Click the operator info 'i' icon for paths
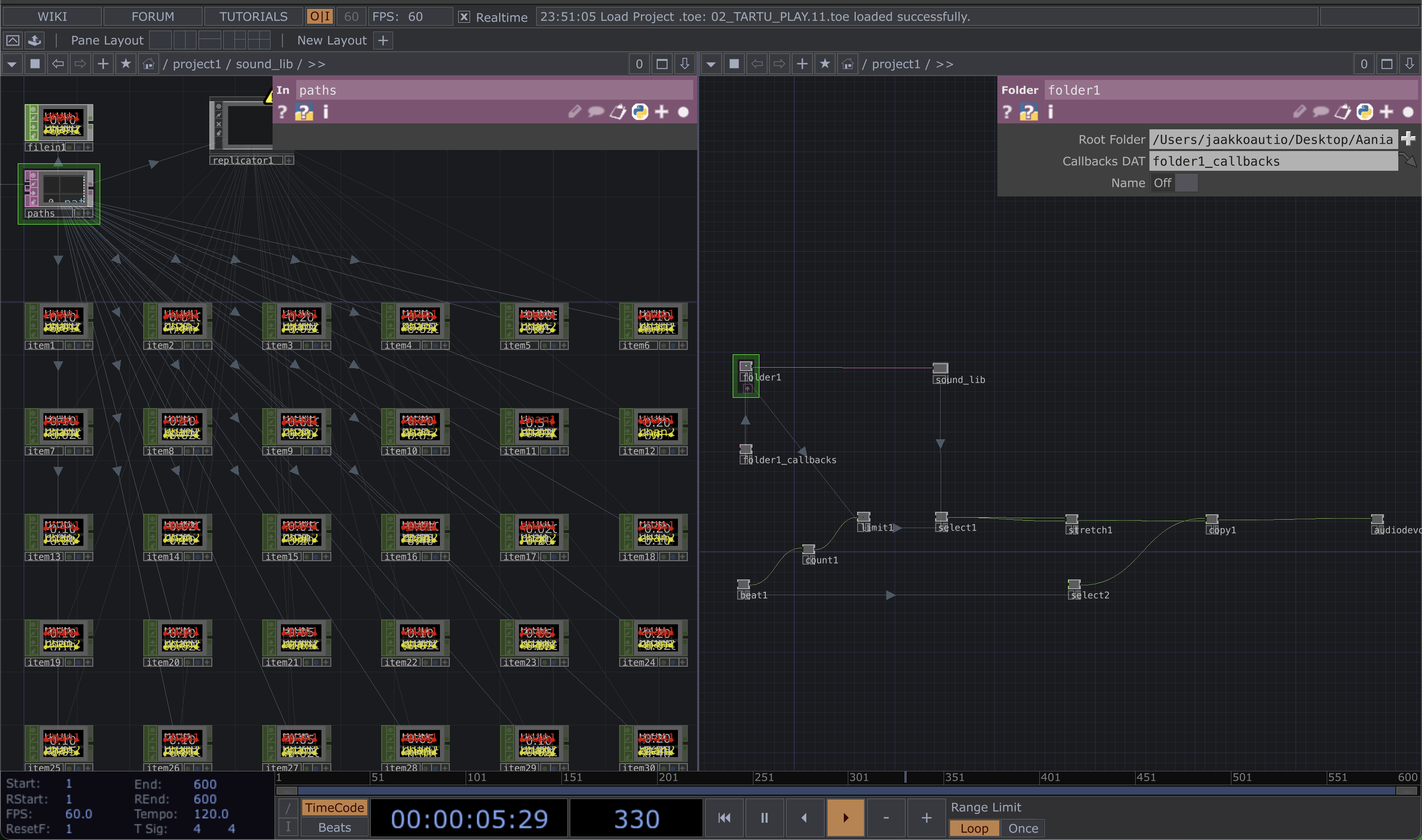The width and height of the screenshot is (1422, 840). (325, 112)
